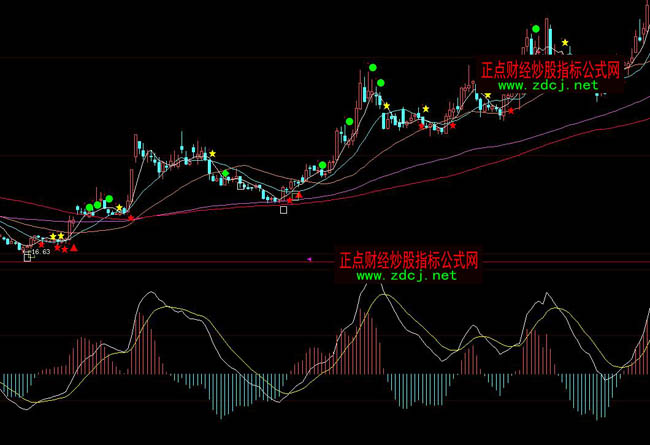Viewport: 650px width, 445px height.
Task: Select the topmost green dot marker
Action: tap(536, 28)
